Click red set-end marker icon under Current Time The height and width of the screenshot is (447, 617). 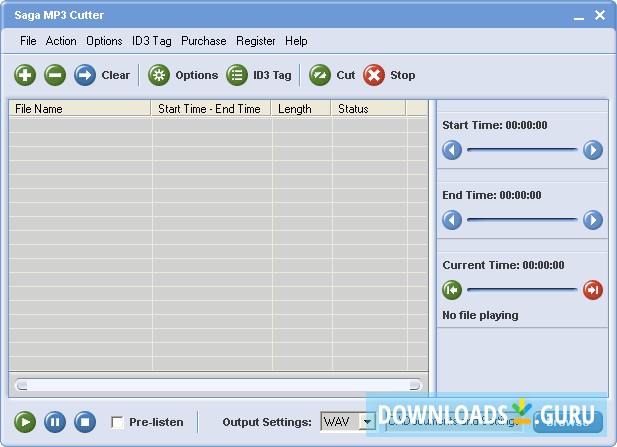593,290
